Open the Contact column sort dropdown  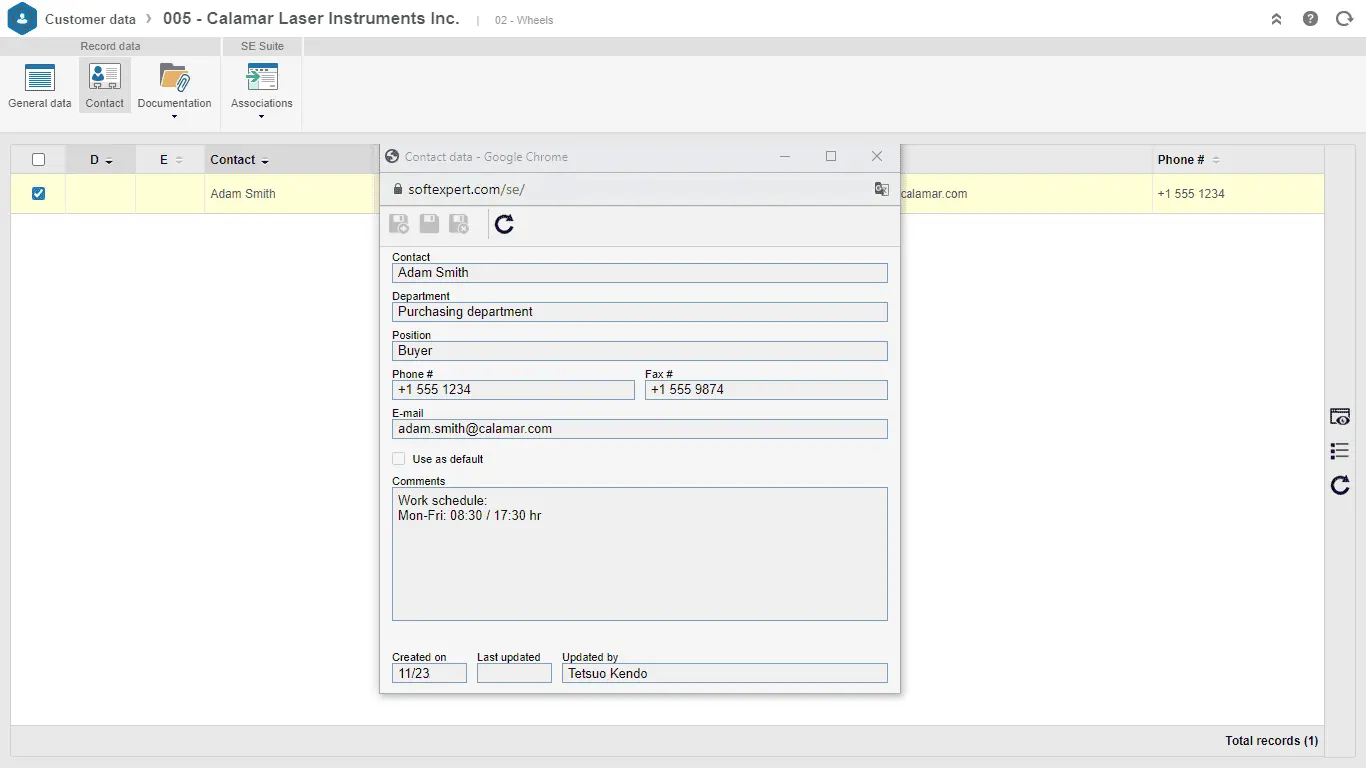click(x=265, y=161)
